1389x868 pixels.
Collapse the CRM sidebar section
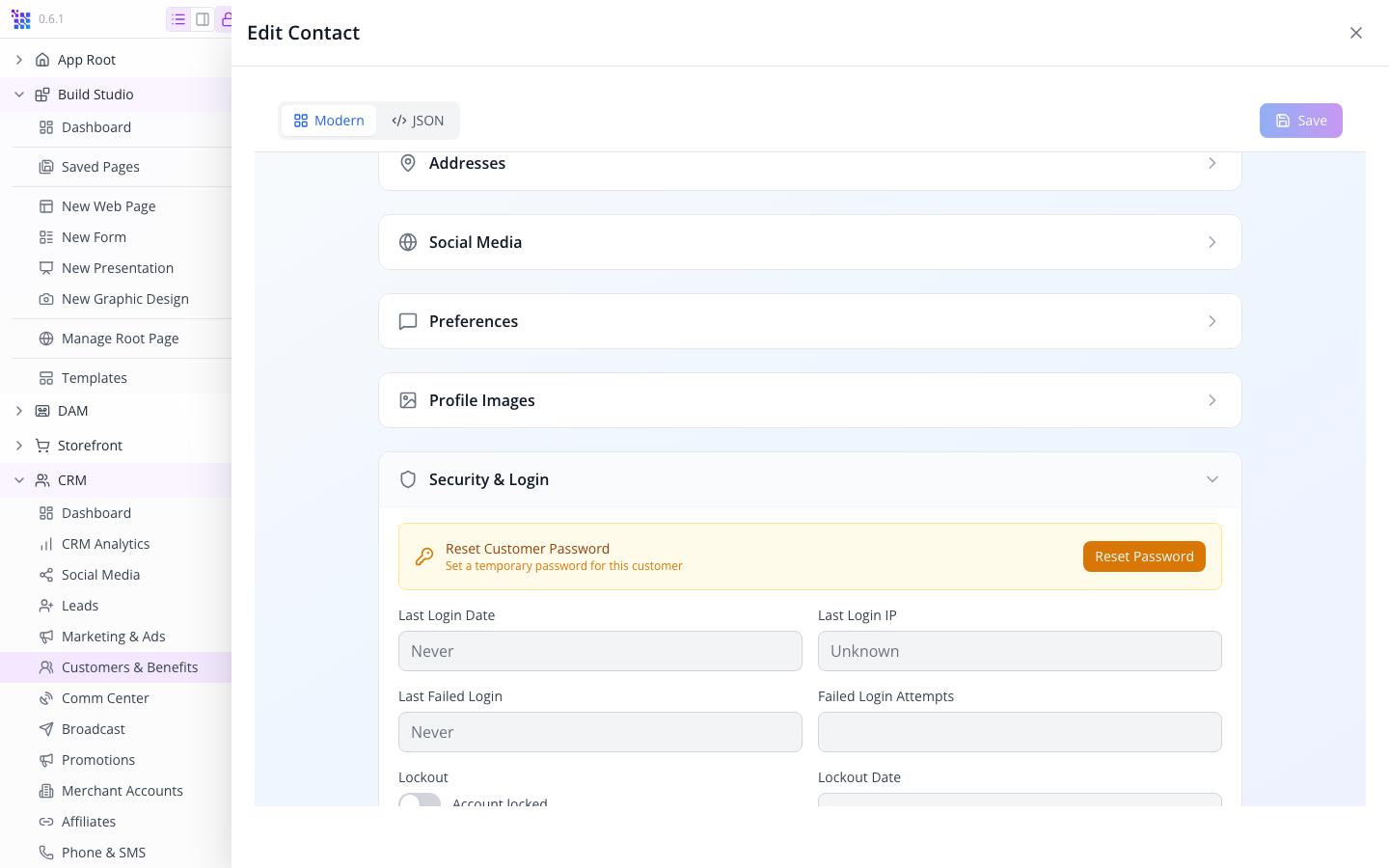click(x=19, y=480)
